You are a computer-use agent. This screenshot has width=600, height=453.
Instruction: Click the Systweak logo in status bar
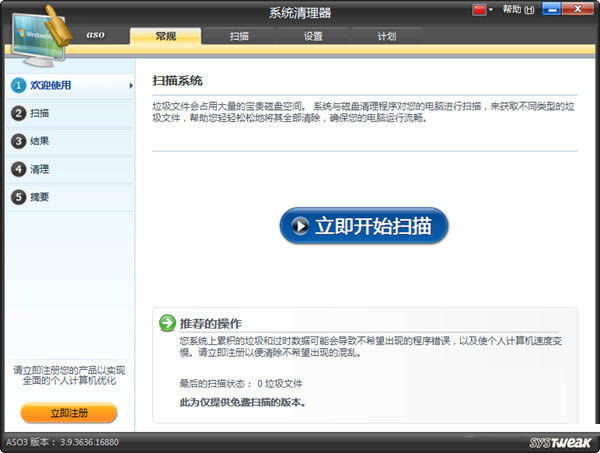(x=562, y=442)
